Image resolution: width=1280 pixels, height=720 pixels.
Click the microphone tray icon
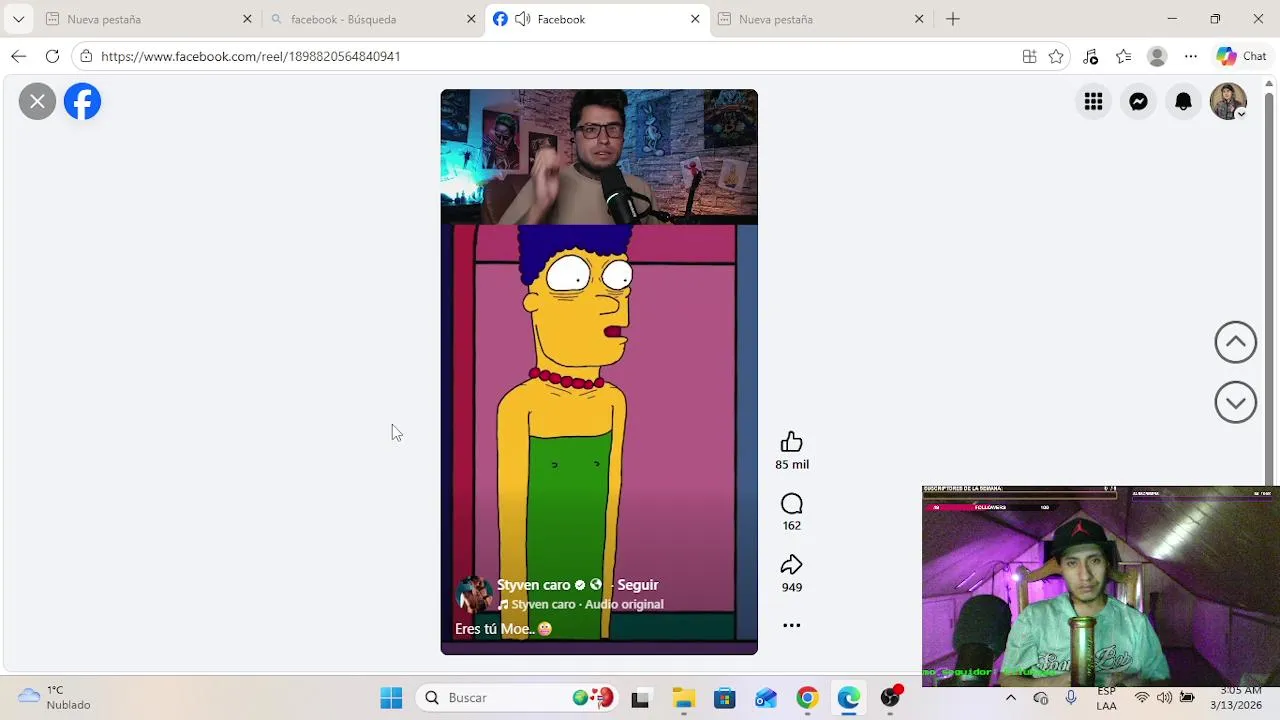(1071, 698)
